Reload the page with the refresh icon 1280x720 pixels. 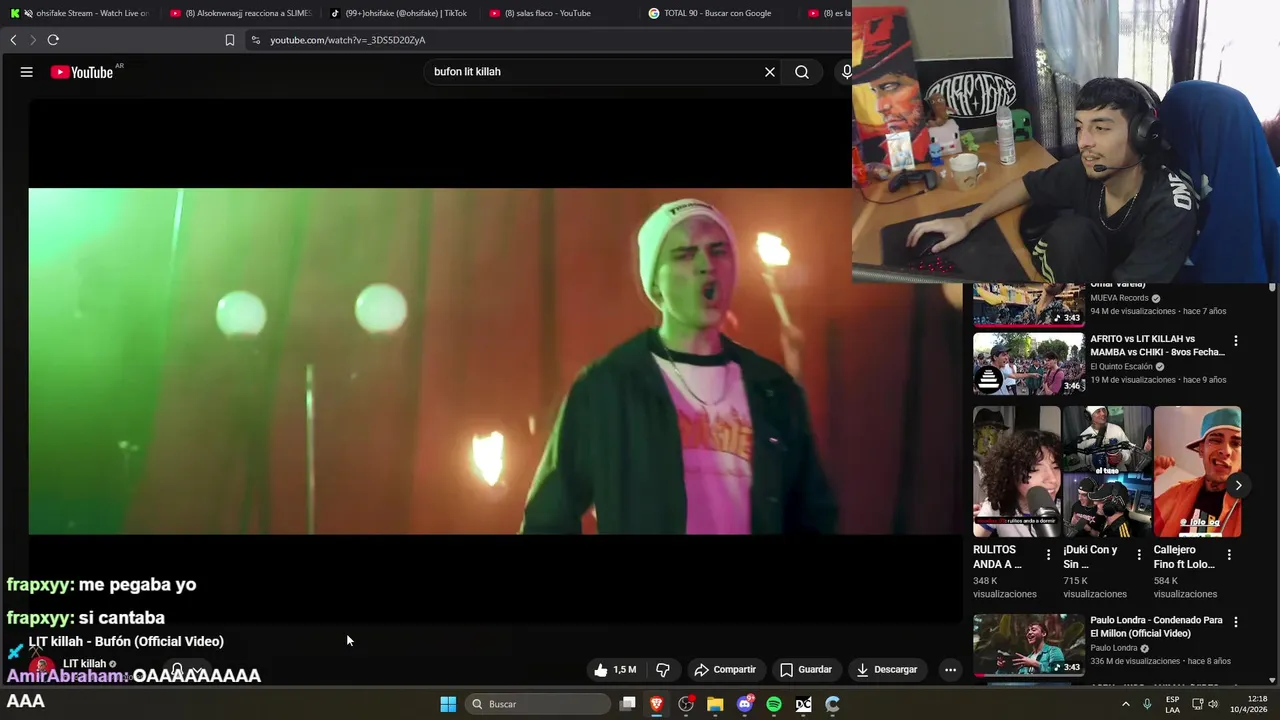coord(53,40)
